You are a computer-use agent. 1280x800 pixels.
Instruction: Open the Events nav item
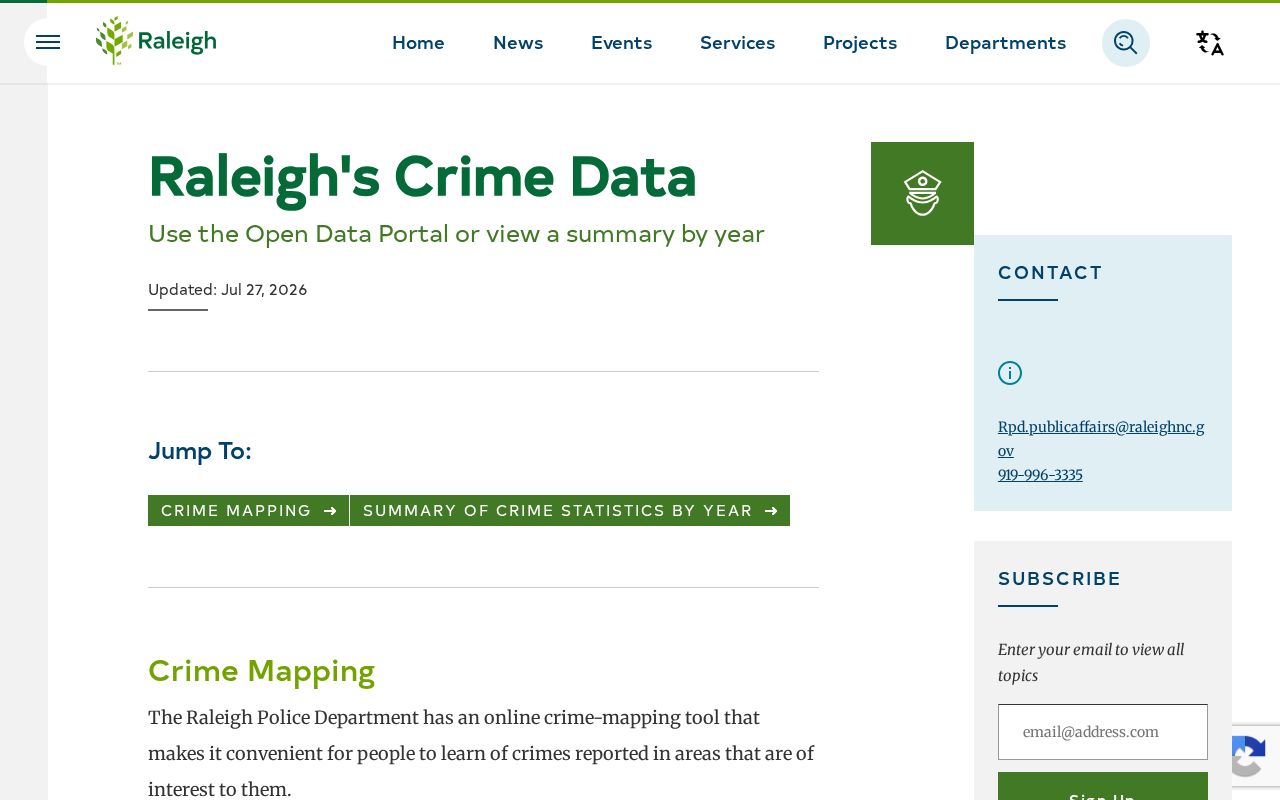(621, 43)
